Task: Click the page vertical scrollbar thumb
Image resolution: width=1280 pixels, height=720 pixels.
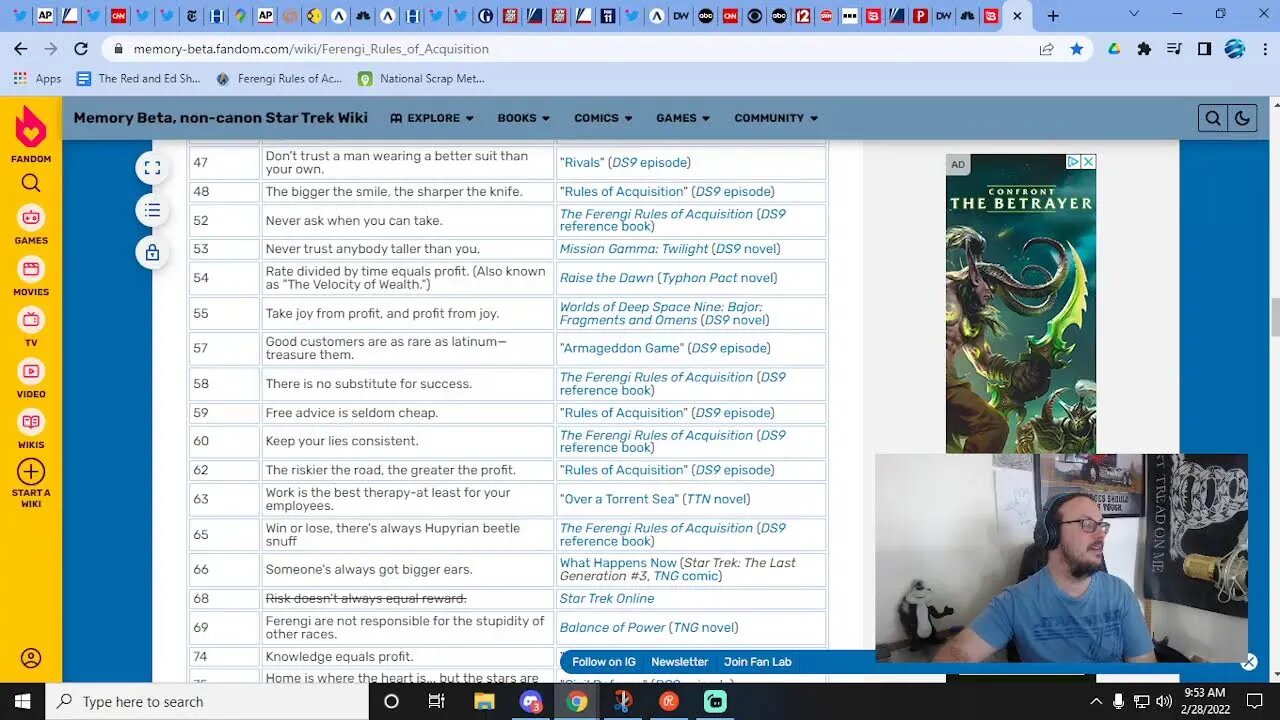Action: [1275, 318]
